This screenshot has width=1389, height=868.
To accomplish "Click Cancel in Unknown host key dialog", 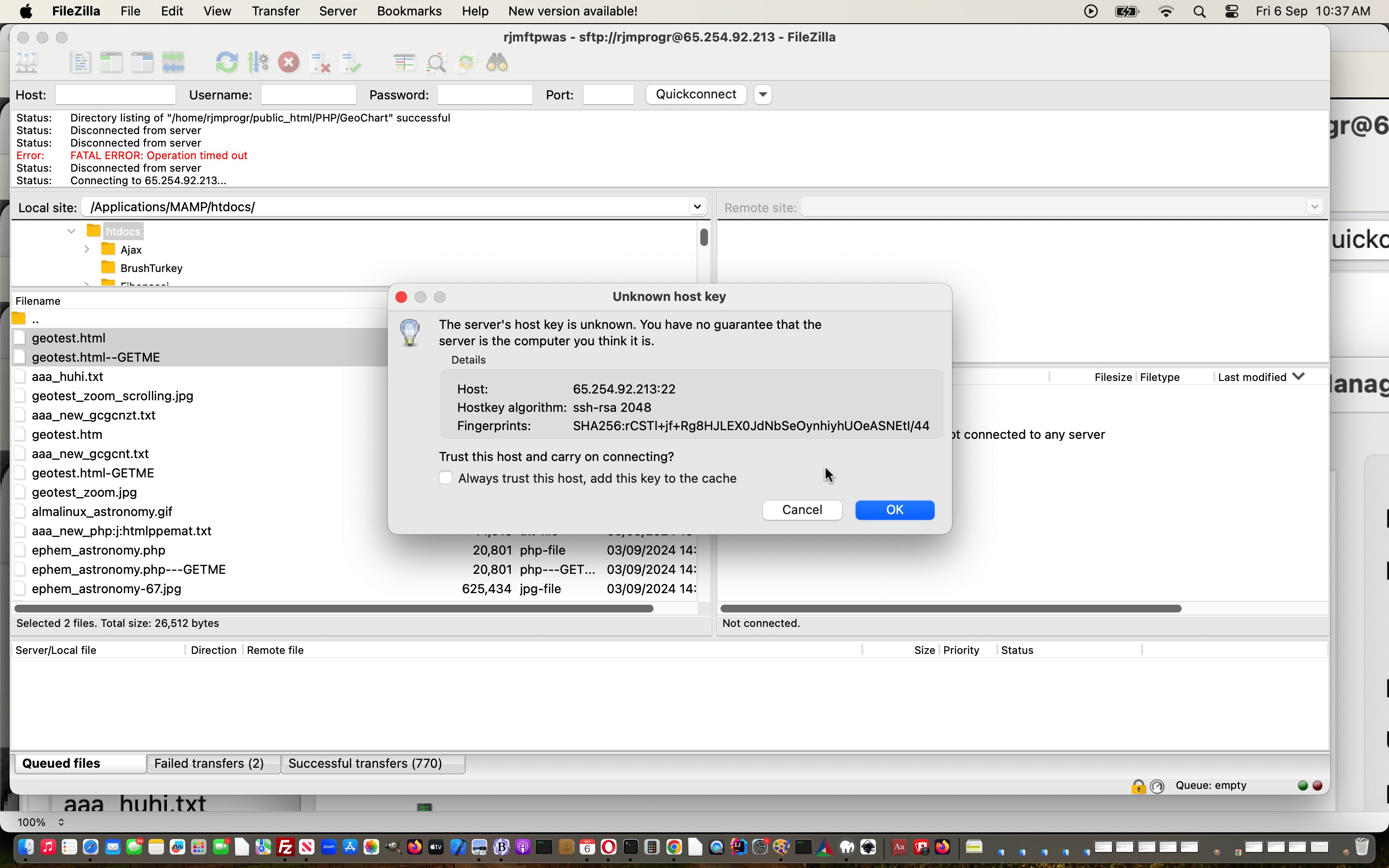I will pyautogui.click(x=802, y=510).
